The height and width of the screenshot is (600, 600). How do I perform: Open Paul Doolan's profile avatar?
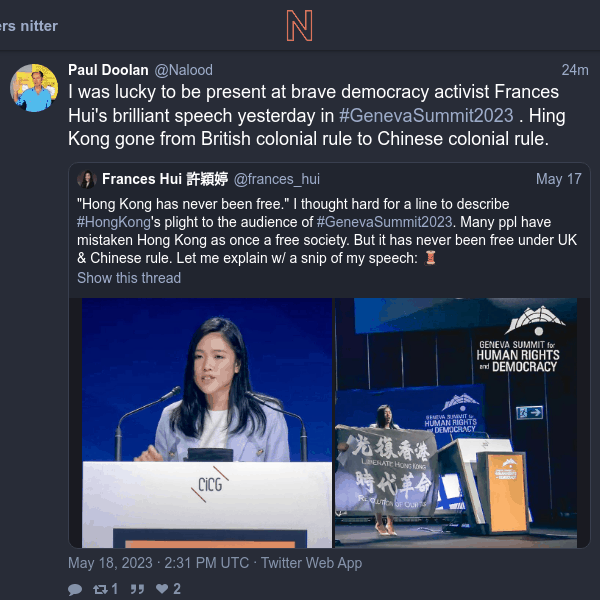(x=34, y=88)
